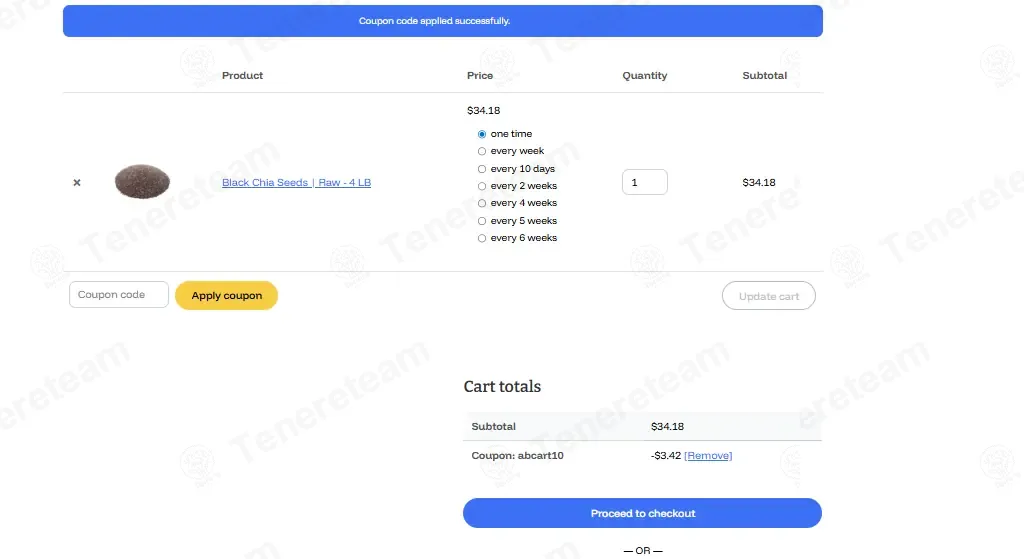Click the Update cart button
1024x559 pixels.
[769, 296]
